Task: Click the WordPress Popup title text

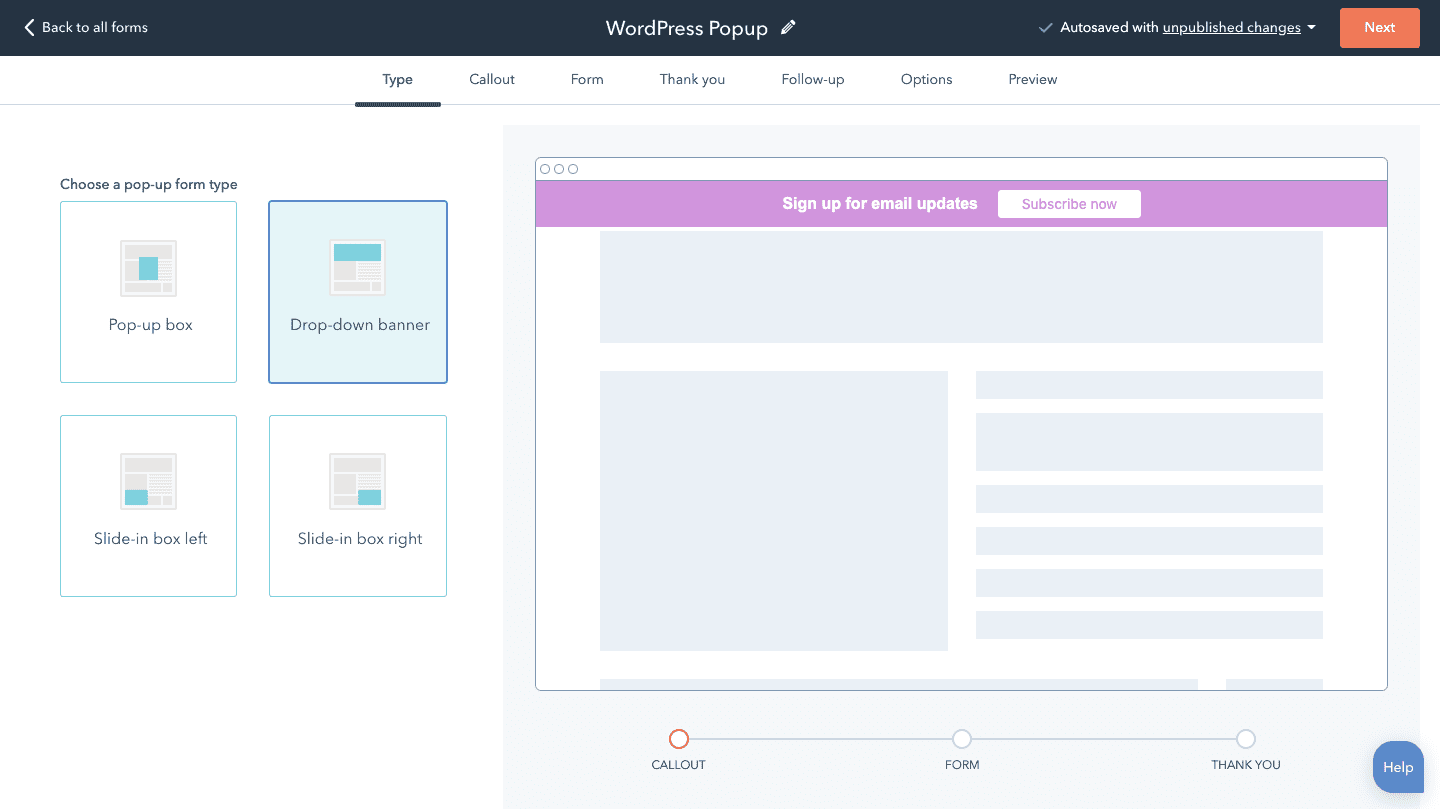Action: click(x=687, y=28)
